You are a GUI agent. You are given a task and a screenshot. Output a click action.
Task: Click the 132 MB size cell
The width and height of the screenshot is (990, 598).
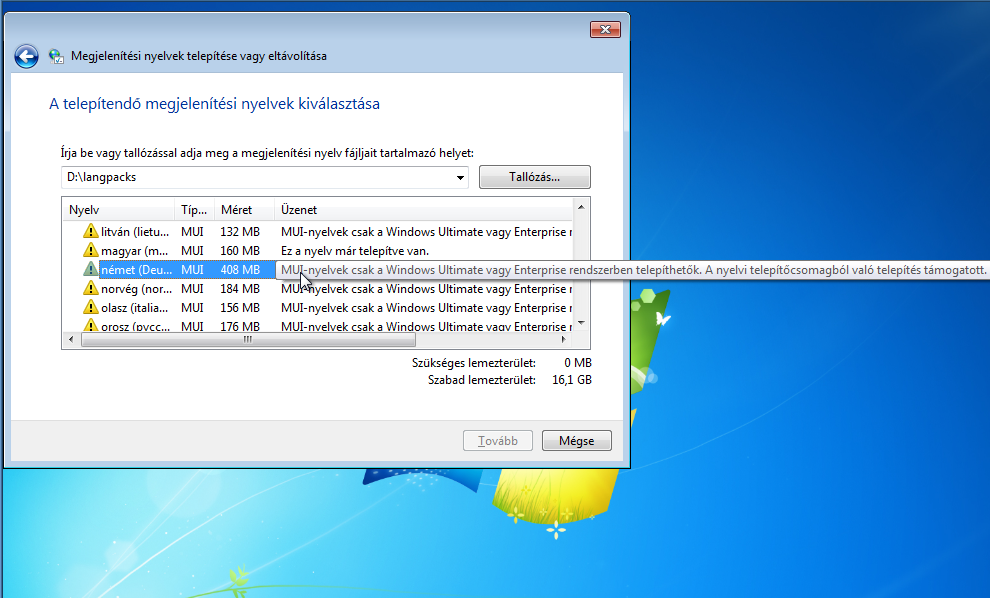[x=240, y=232]
